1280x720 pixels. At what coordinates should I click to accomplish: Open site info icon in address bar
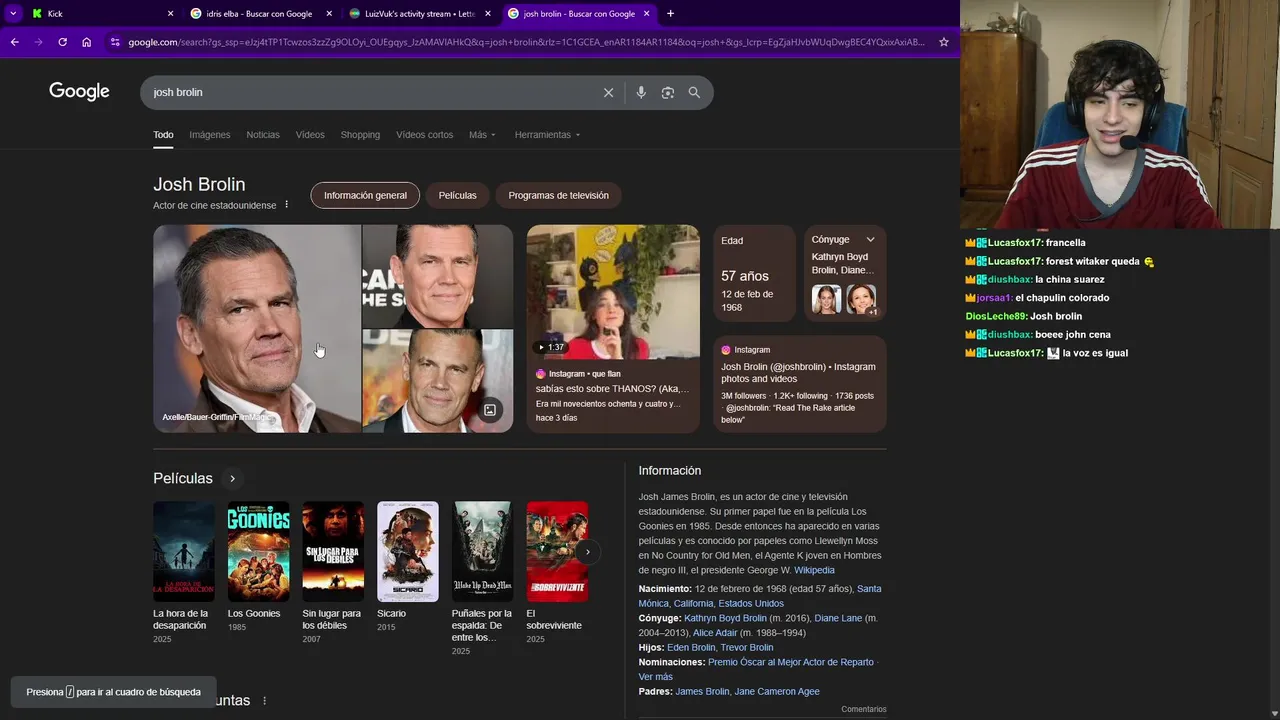point(115,42)
